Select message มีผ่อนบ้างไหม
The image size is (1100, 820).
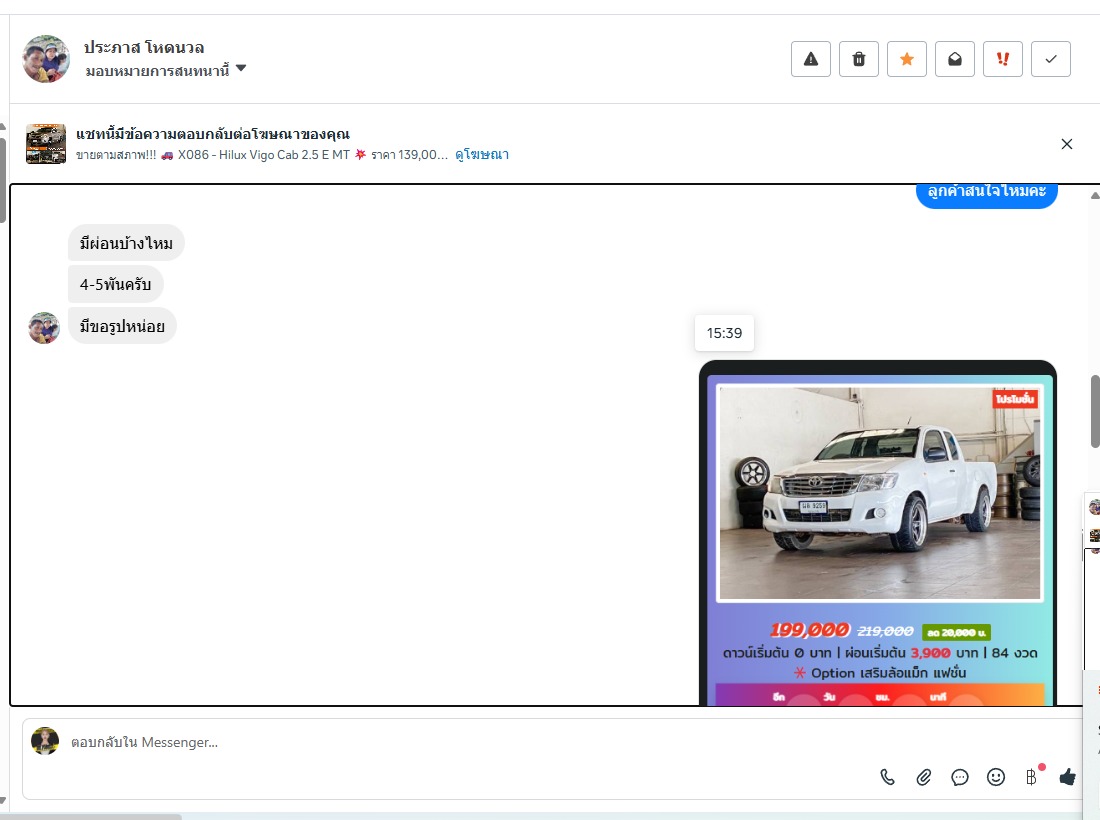click(126, 243)
